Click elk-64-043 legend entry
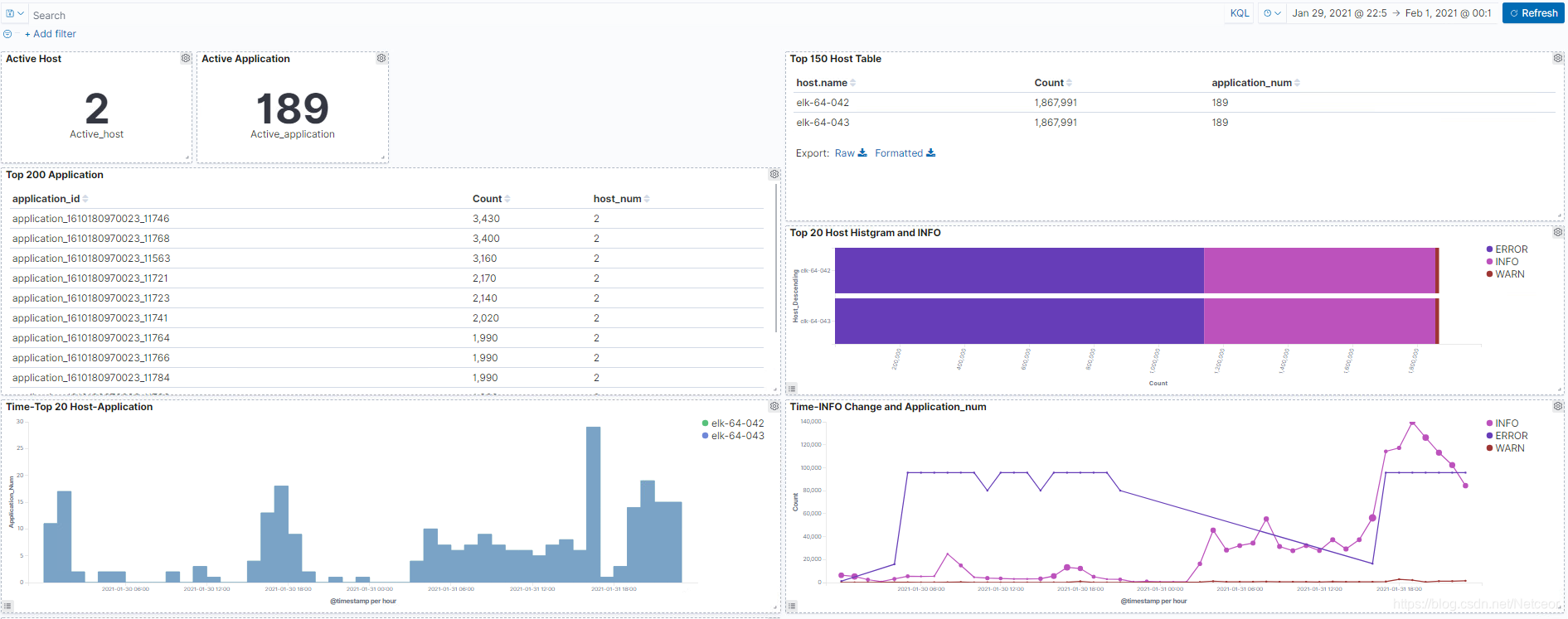The width and height of the screenshot is (1568, 619). 733,436
